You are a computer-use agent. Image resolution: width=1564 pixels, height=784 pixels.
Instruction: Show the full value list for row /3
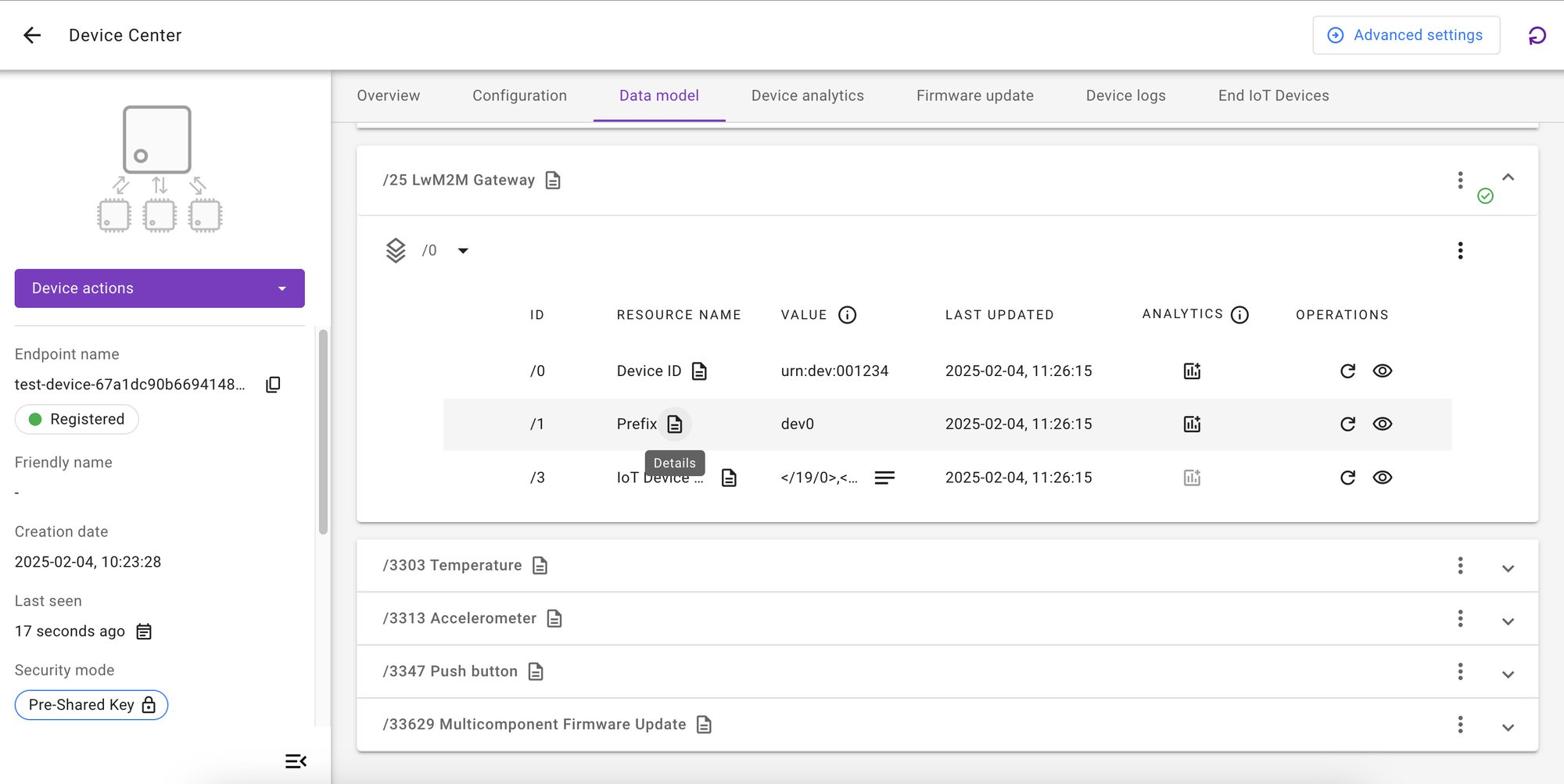point(884,478)
